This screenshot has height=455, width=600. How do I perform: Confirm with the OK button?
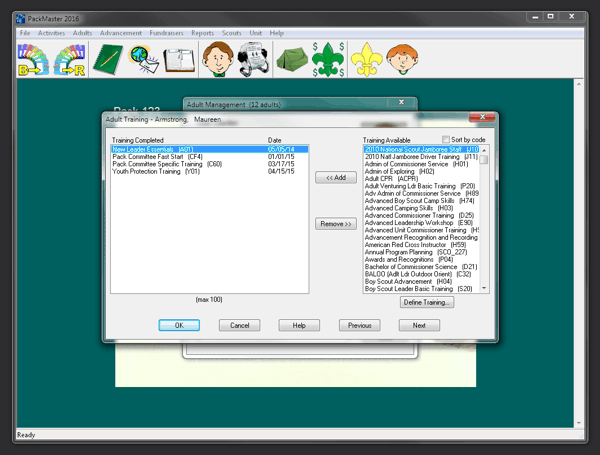(179, 325)
